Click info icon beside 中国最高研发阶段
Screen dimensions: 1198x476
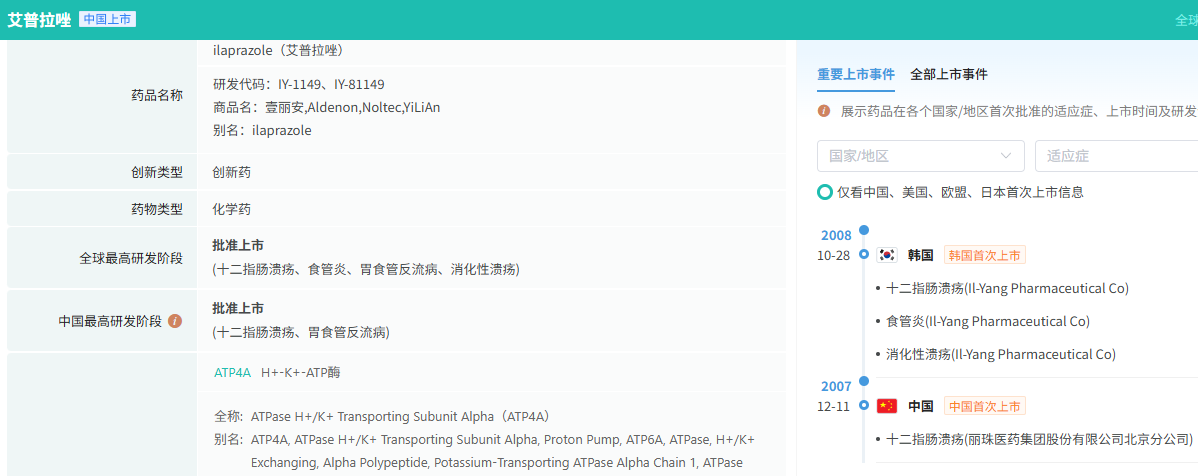pyautogui.click(x=175, y=321)
